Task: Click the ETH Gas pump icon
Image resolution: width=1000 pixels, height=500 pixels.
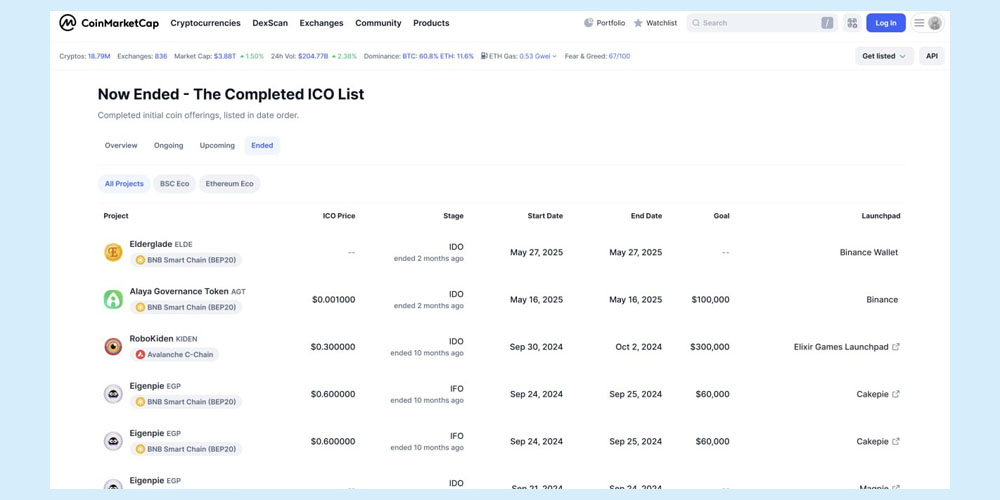Action: [x=484, y=56]
